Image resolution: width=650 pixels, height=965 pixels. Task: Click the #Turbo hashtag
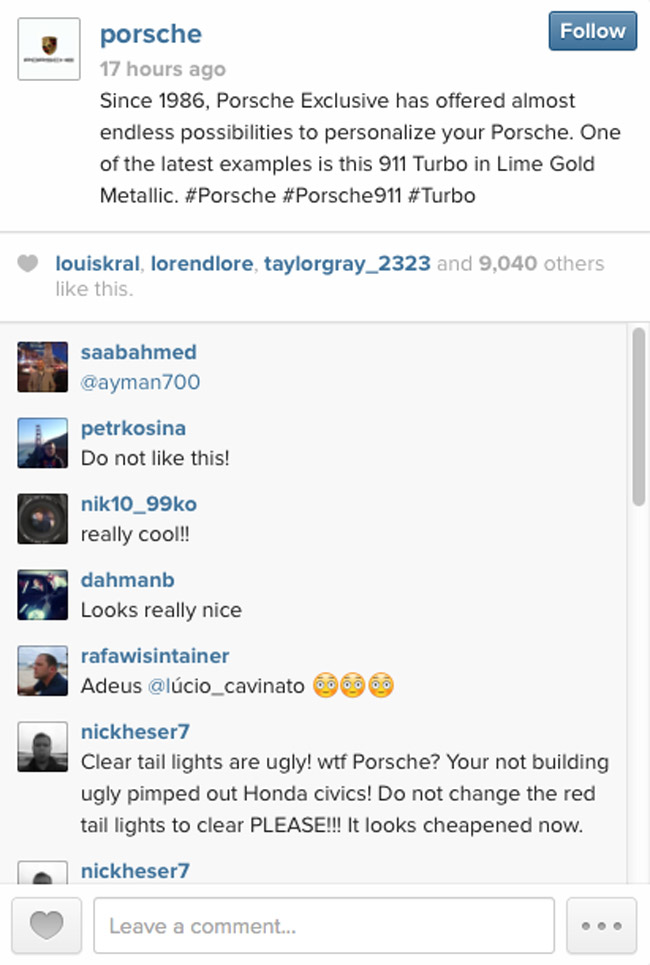[x=445, y=196]
